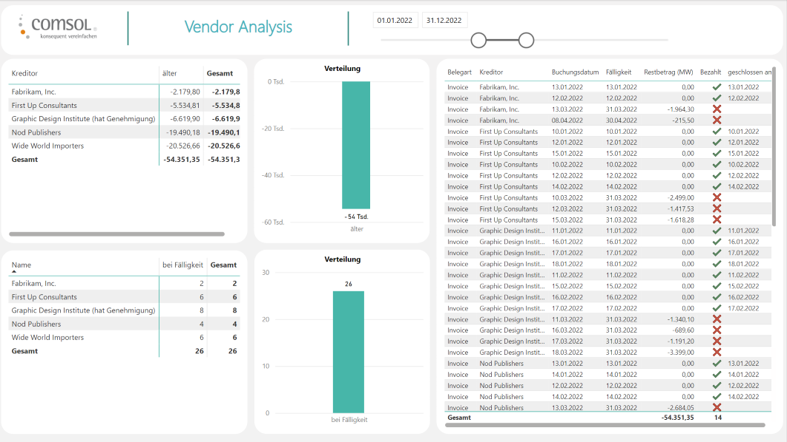Image resolution: width=787 pixels, height=442 pixels.
Task: Select Wide World Importers row with -20.526,66
Action: (124, 146)
